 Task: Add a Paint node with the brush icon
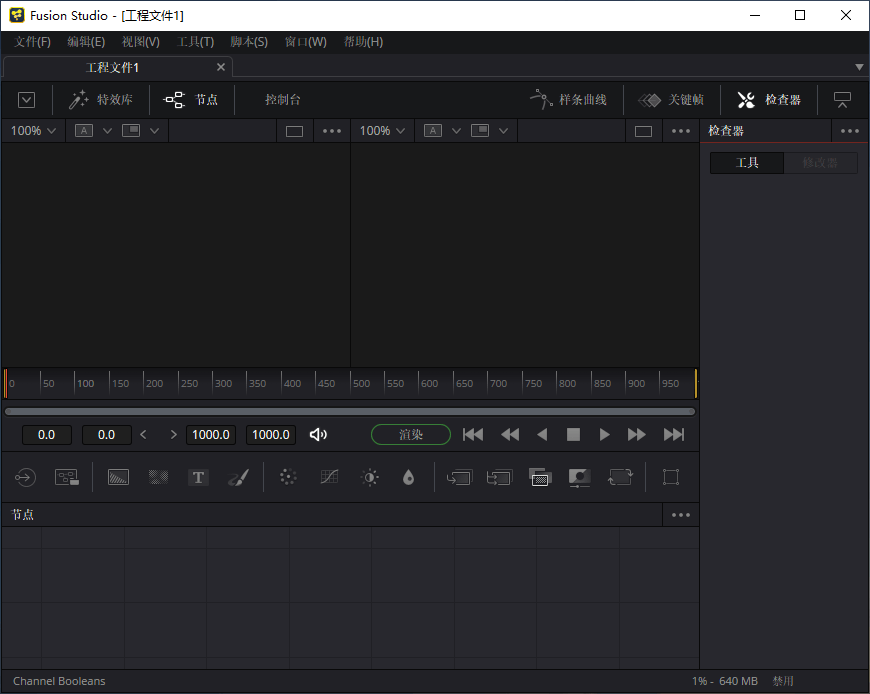coord(238,477)
